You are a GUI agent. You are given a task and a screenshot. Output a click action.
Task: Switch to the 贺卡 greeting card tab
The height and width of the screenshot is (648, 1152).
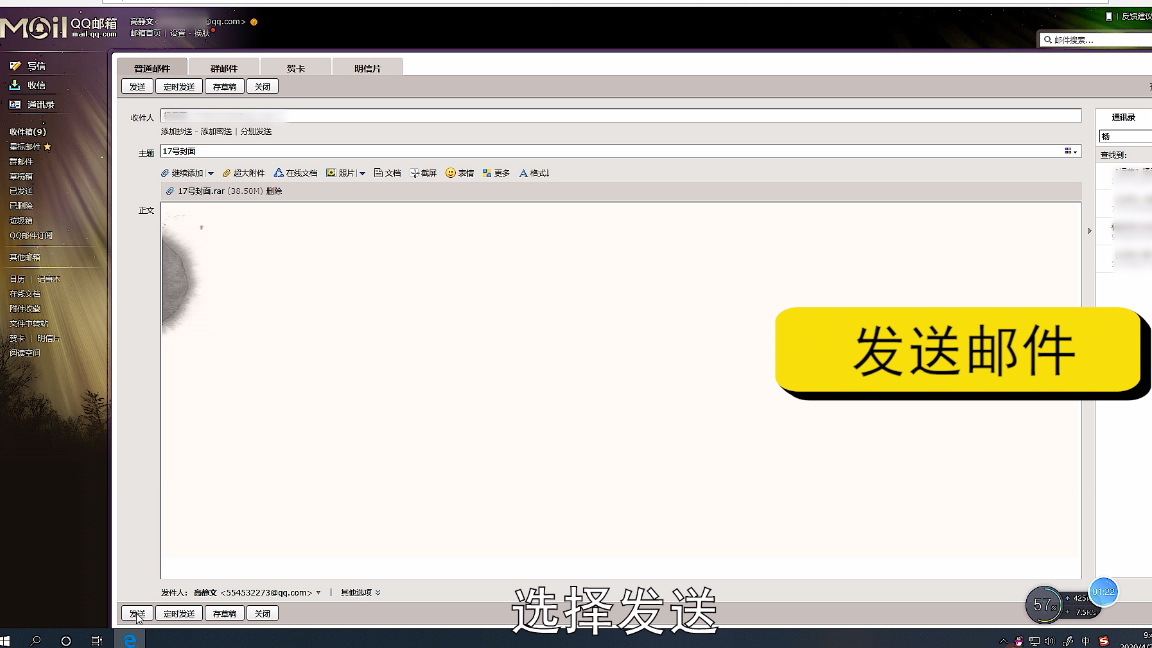coord(296,68)
